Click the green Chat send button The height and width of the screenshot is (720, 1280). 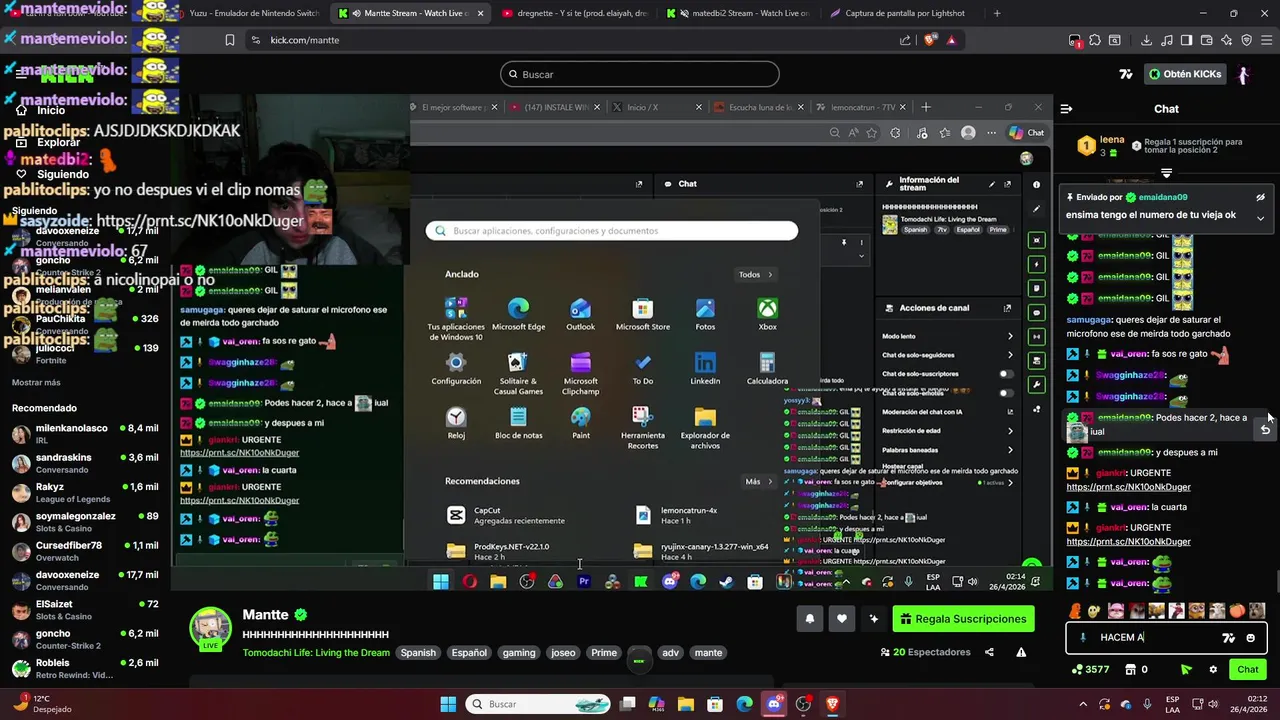(1248, 670)
